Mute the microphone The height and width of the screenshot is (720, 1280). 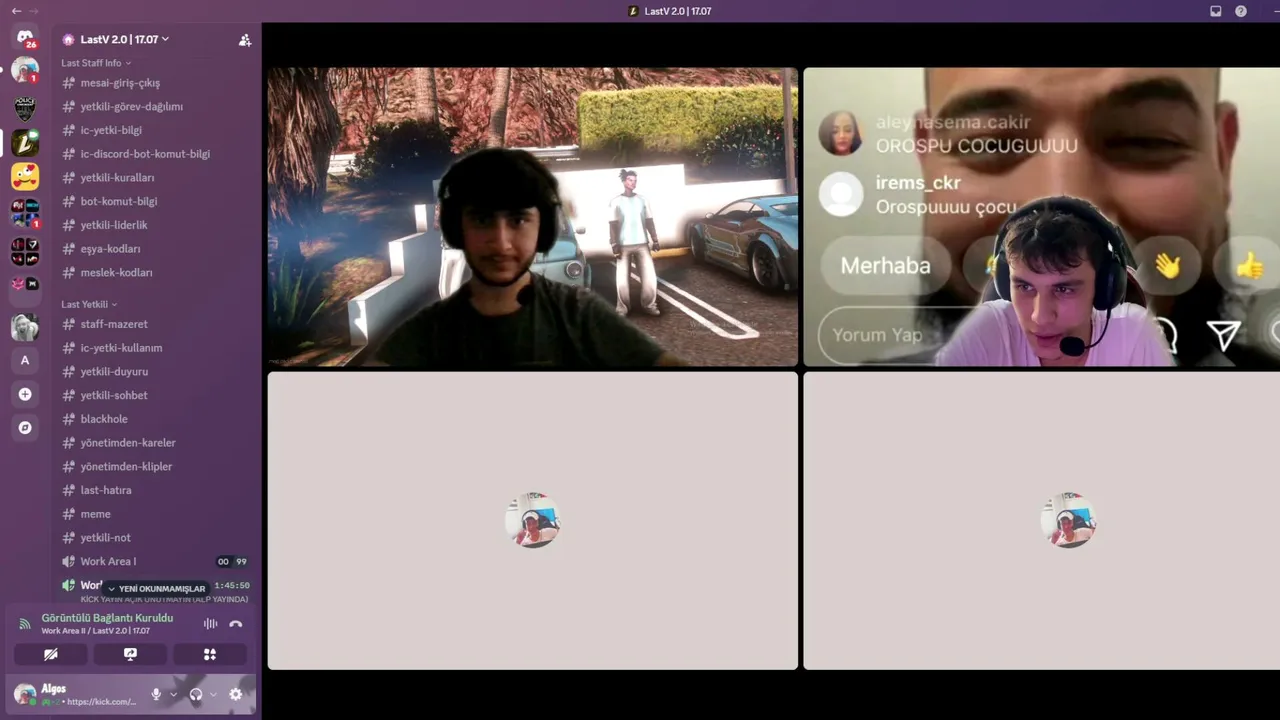coord(156,694)
